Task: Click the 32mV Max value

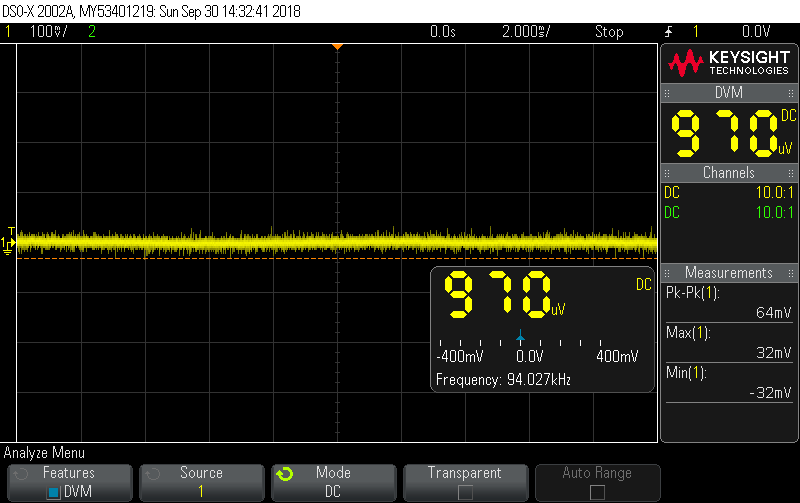Action: click(773, 353)
